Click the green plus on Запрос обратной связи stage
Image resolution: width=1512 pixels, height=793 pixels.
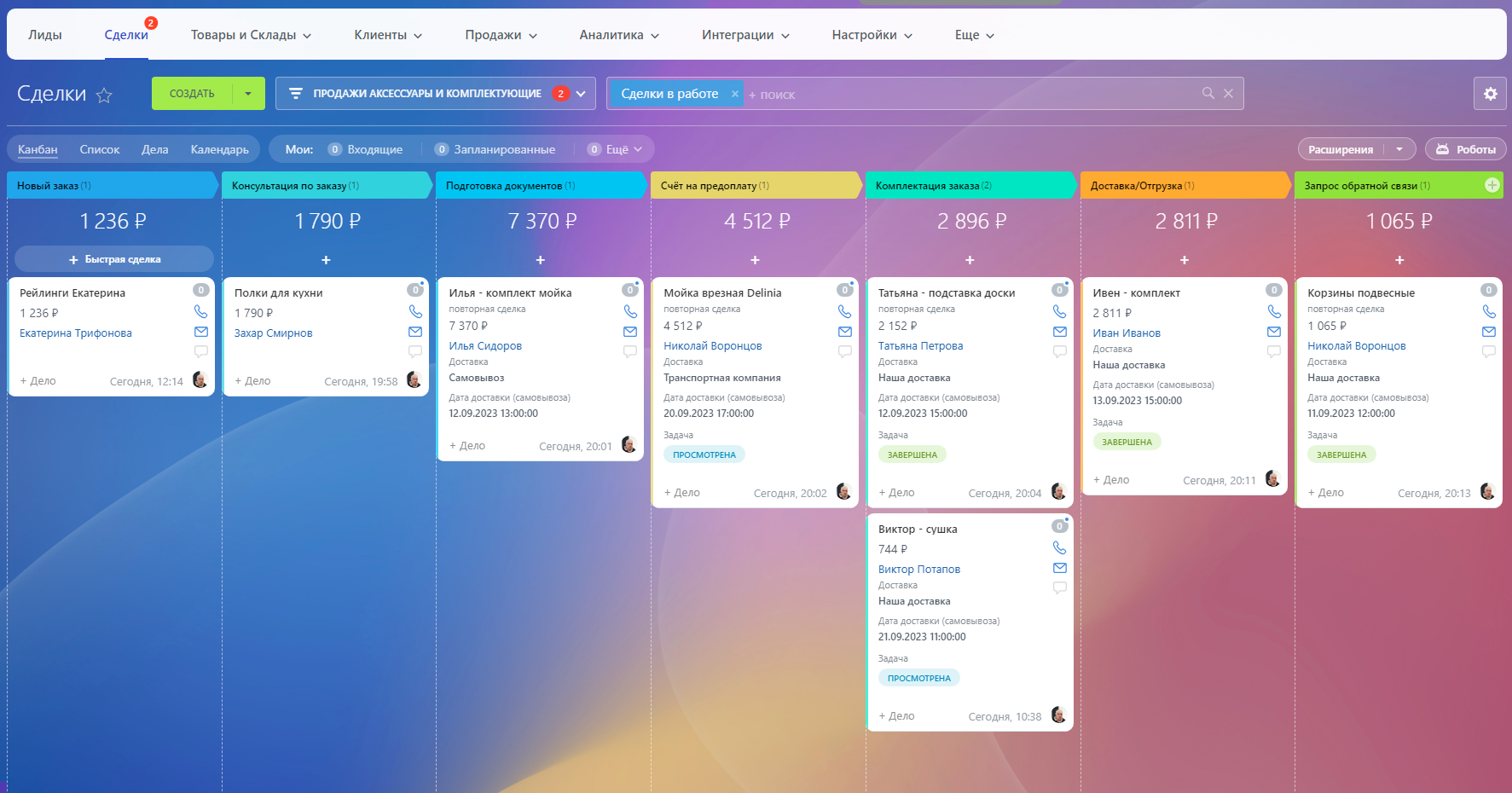(x=1492, y=185)
